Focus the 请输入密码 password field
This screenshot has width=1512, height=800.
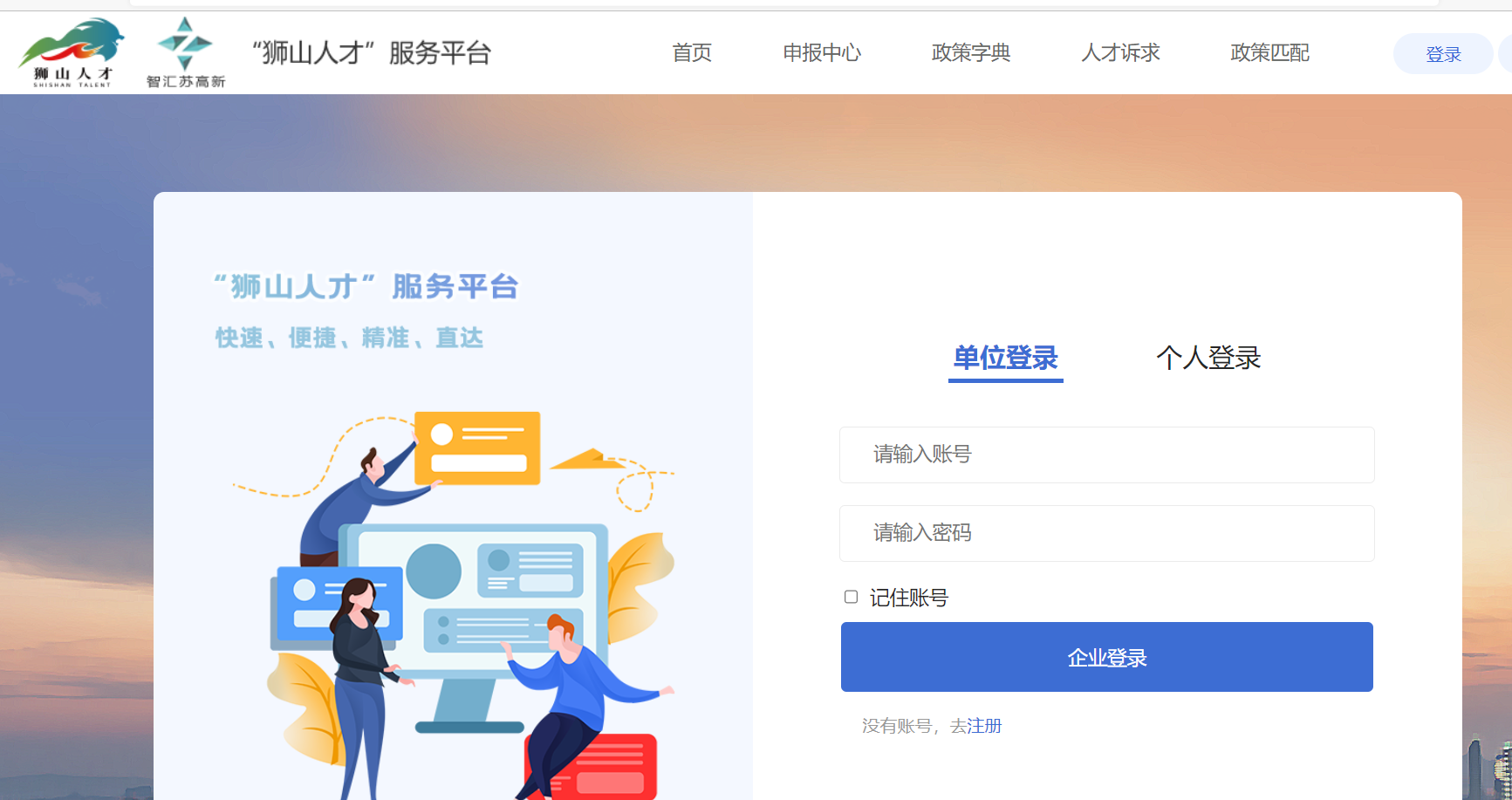click(x=1107, y=533)
